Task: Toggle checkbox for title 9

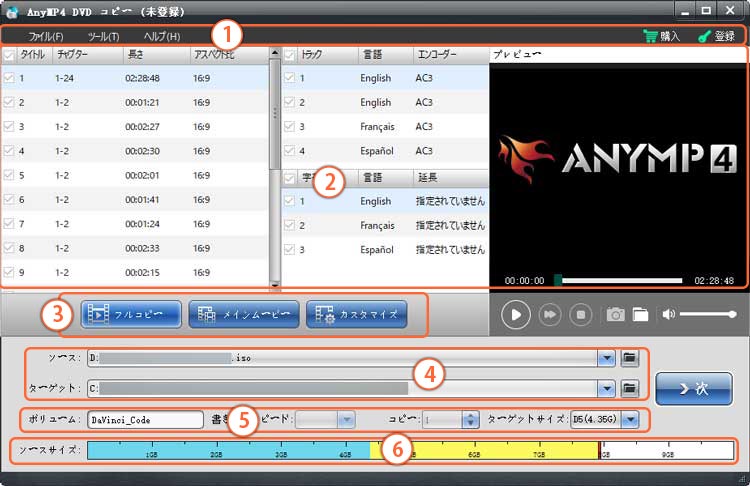Action: 9,272
